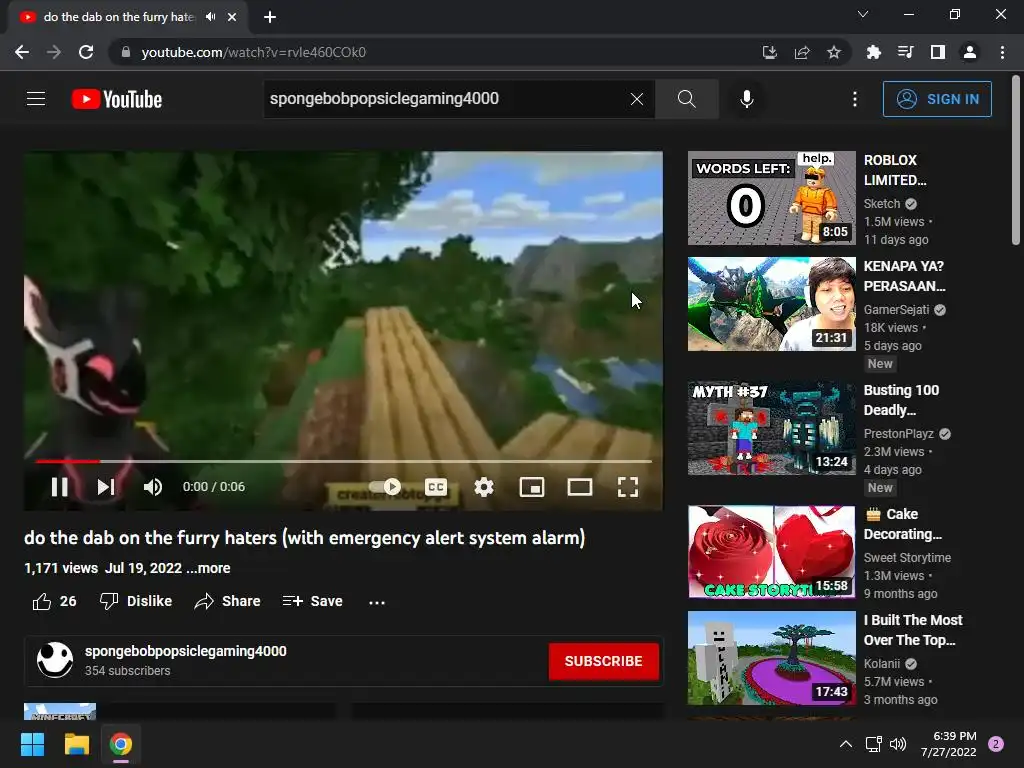Reload the page
1024x768 pixels.
point(86,52)
